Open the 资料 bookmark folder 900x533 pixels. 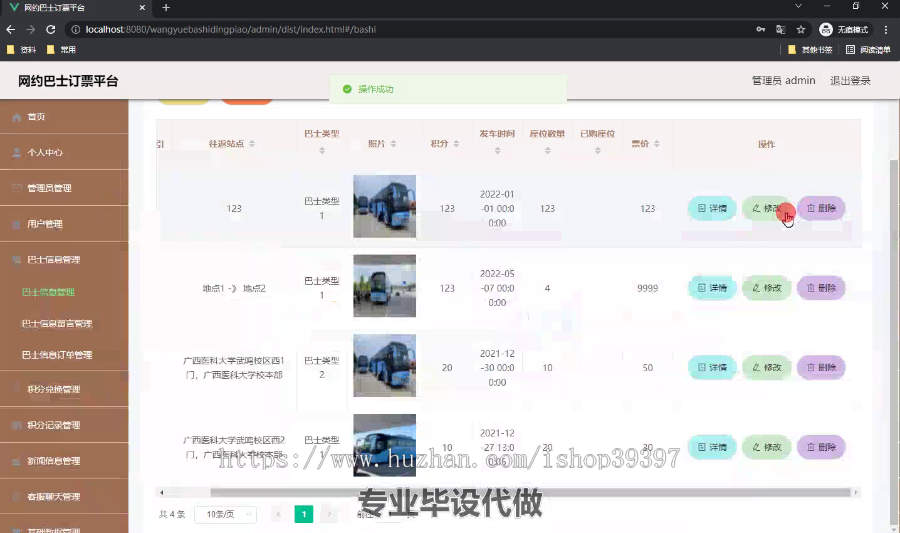pyautogui.click(x=22, y=50)
